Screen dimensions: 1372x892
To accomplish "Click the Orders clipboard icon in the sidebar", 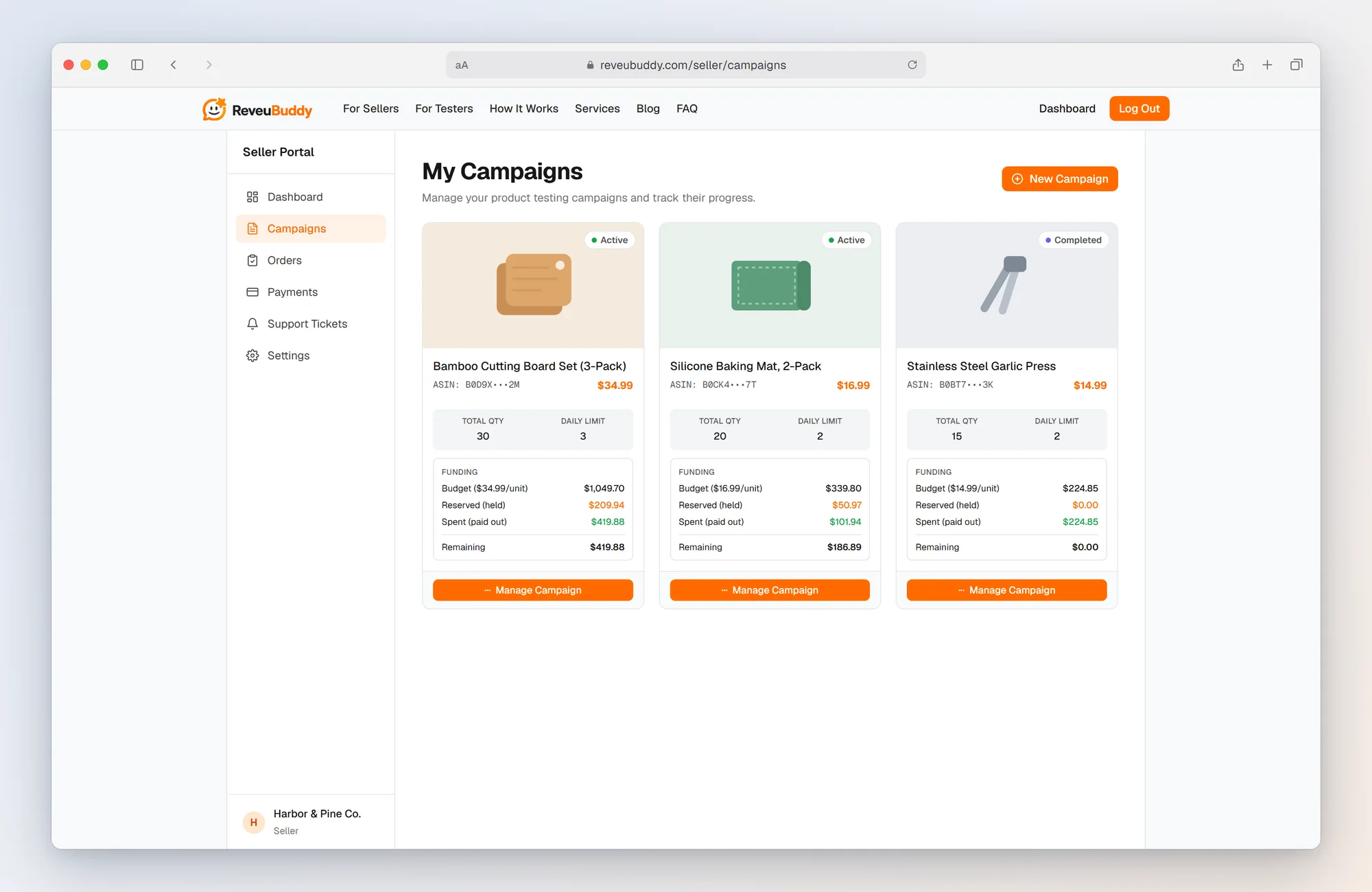I will coord(252,260).
